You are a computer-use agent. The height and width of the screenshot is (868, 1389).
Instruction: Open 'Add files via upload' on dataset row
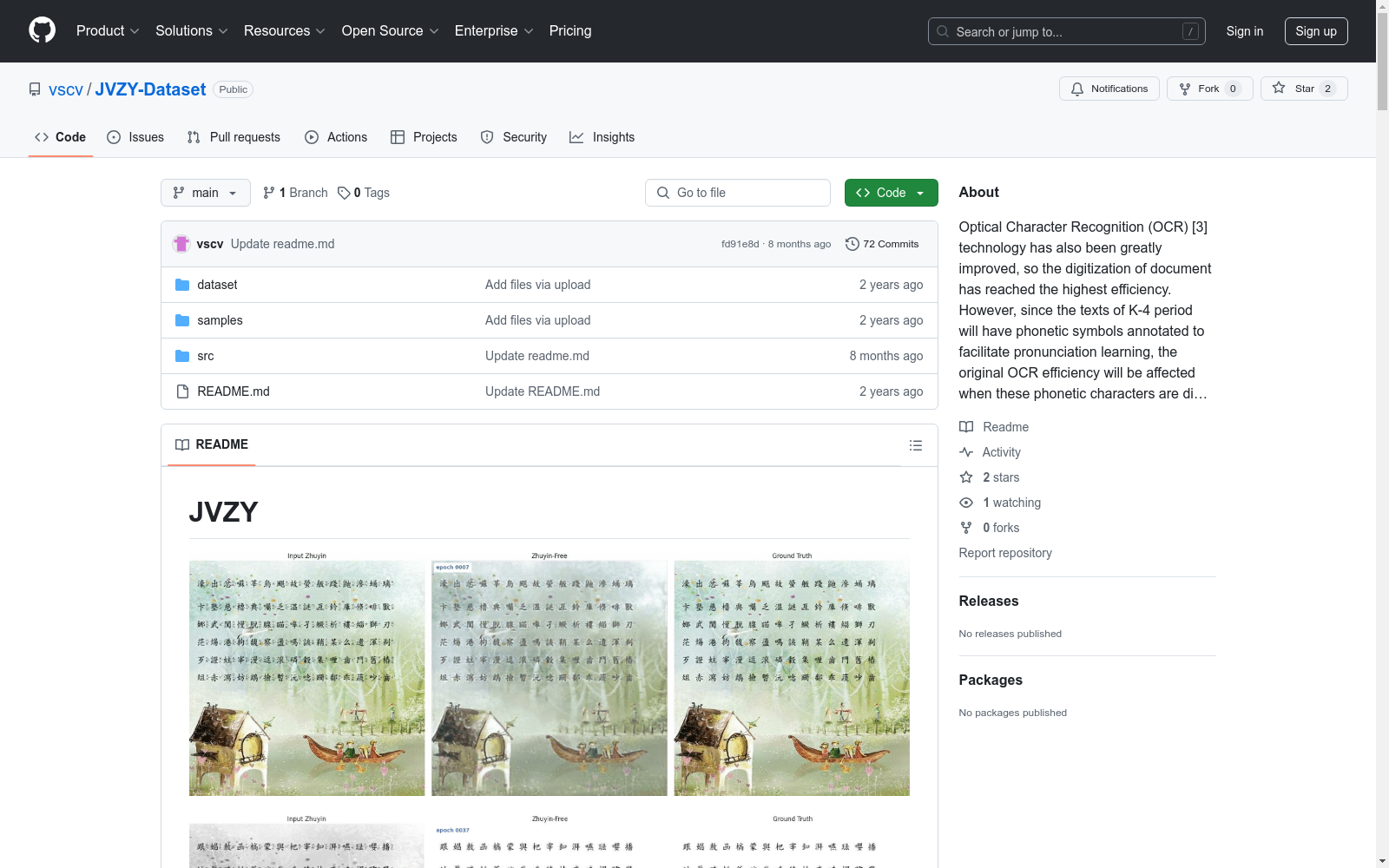[x=538, y=285]
